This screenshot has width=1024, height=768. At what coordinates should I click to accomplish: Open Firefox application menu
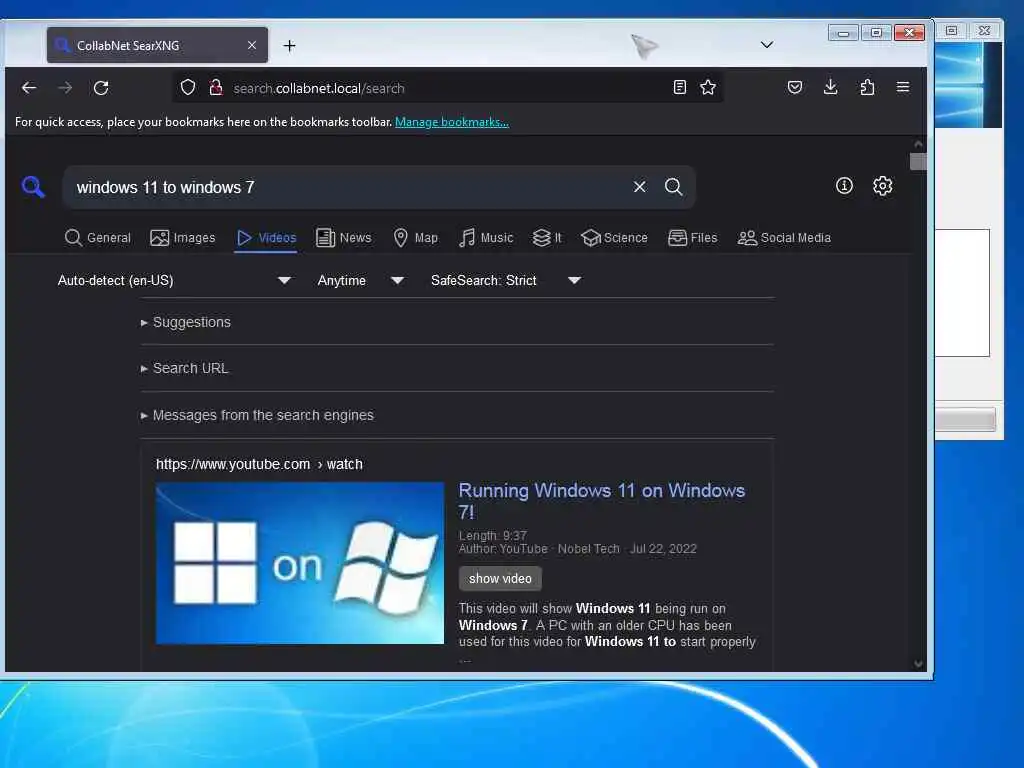point(903,88)
